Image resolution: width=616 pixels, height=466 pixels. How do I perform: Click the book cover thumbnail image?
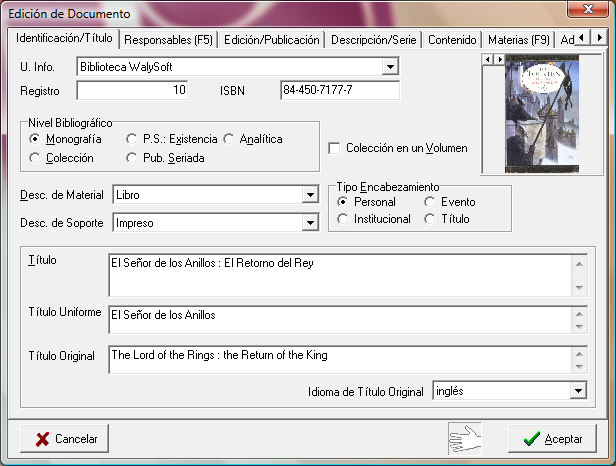(542, 113)
